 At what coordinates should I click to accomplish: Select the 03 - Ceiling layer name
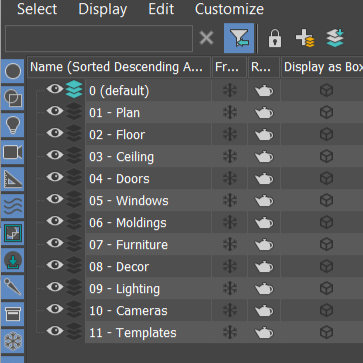(121, 157)
